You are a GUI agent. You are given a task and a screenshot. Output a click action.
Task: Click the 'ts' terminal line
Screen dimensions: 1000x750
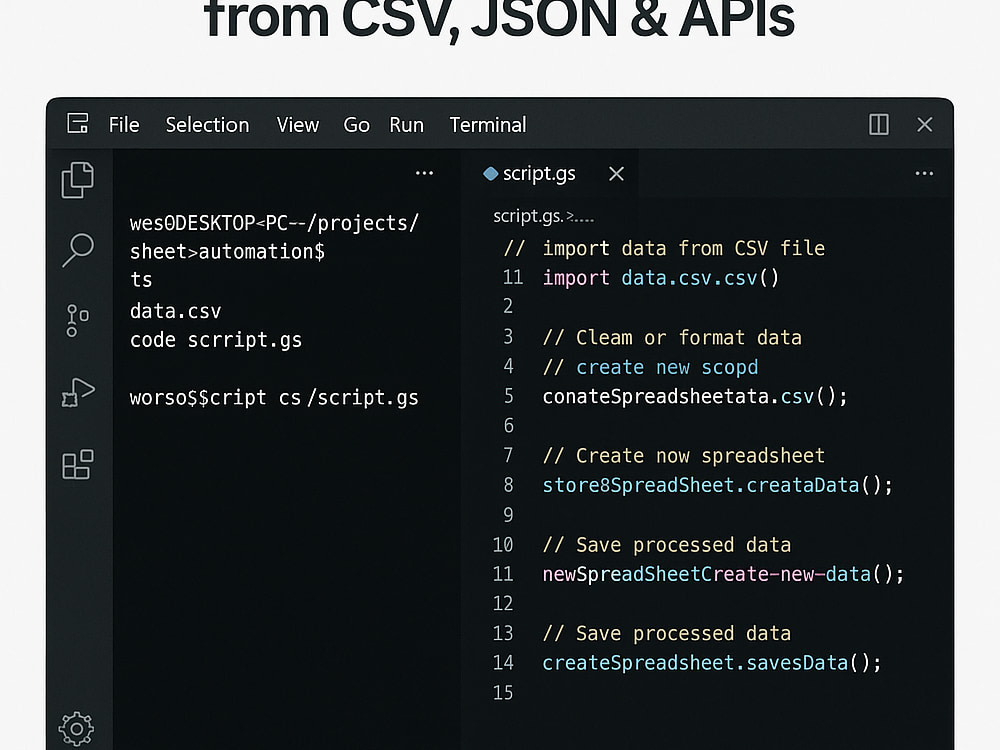click(x=141, y=280)
